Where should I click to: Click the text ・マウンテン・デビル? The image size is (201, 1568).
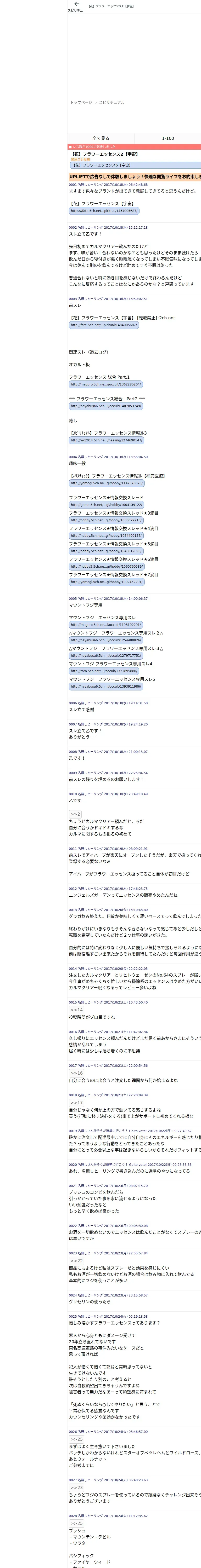coord(90,1537)
